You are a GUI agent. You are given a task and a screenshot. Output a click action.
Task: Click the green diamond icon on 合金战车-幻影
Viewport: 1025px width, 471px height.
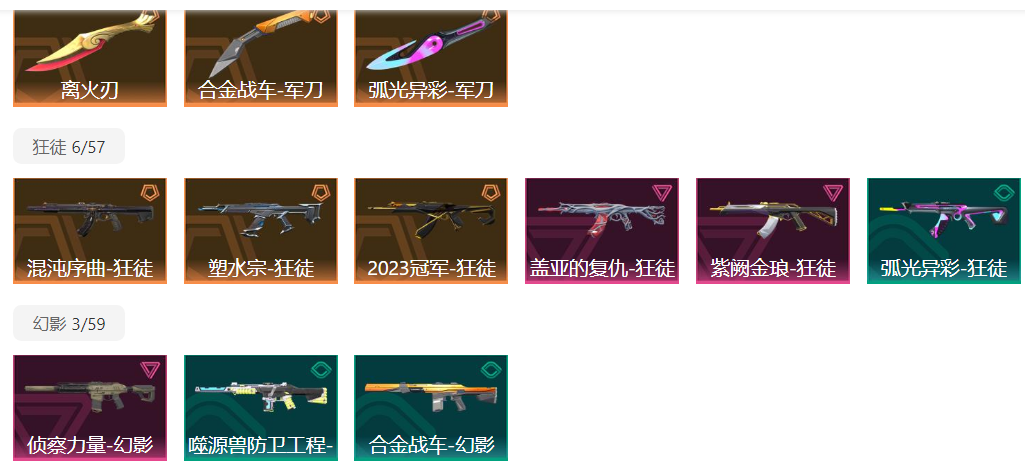pyautogui.click(x=491, y=370)
